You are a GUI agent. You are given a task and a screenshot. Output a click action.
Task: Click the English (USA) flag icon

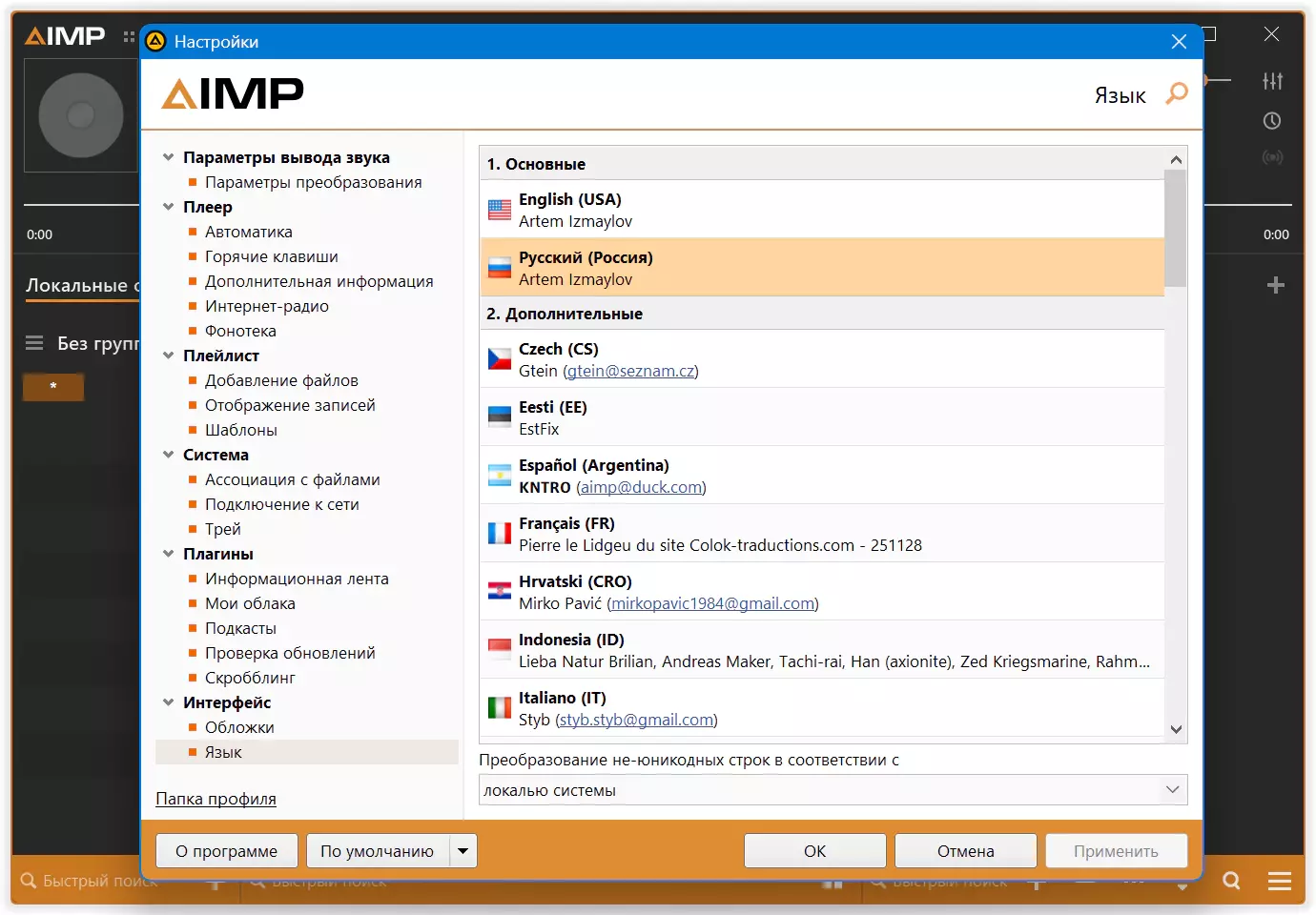click(500, 210)
